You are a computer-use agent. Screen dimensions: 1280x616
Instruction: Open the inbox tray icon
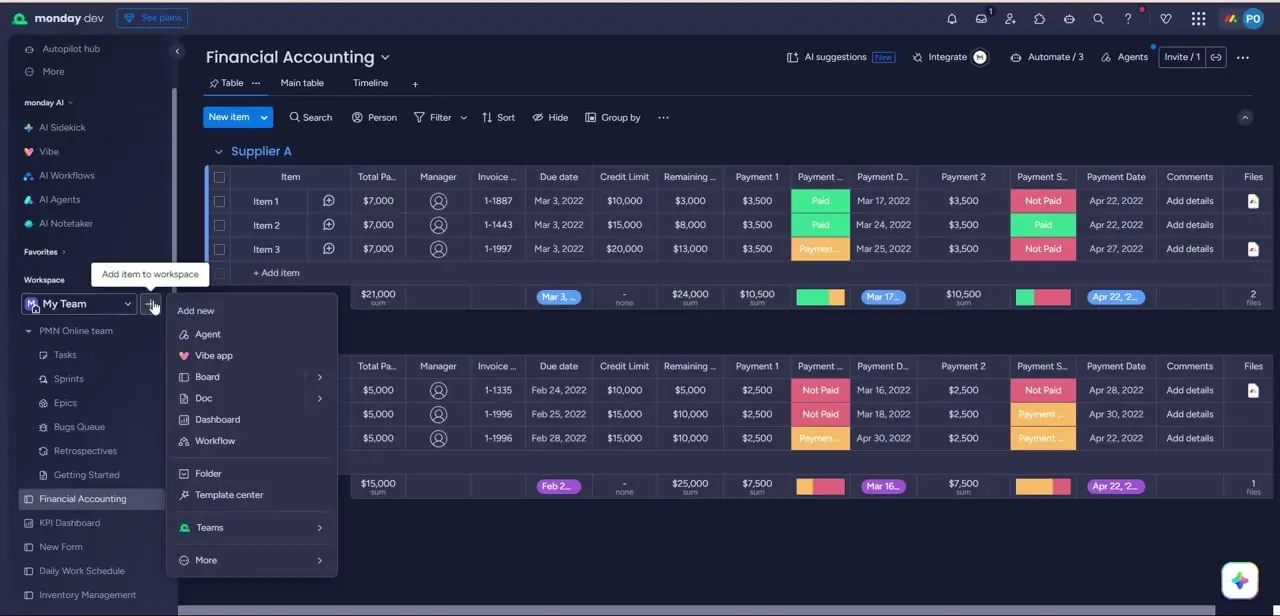coord(981,19)
